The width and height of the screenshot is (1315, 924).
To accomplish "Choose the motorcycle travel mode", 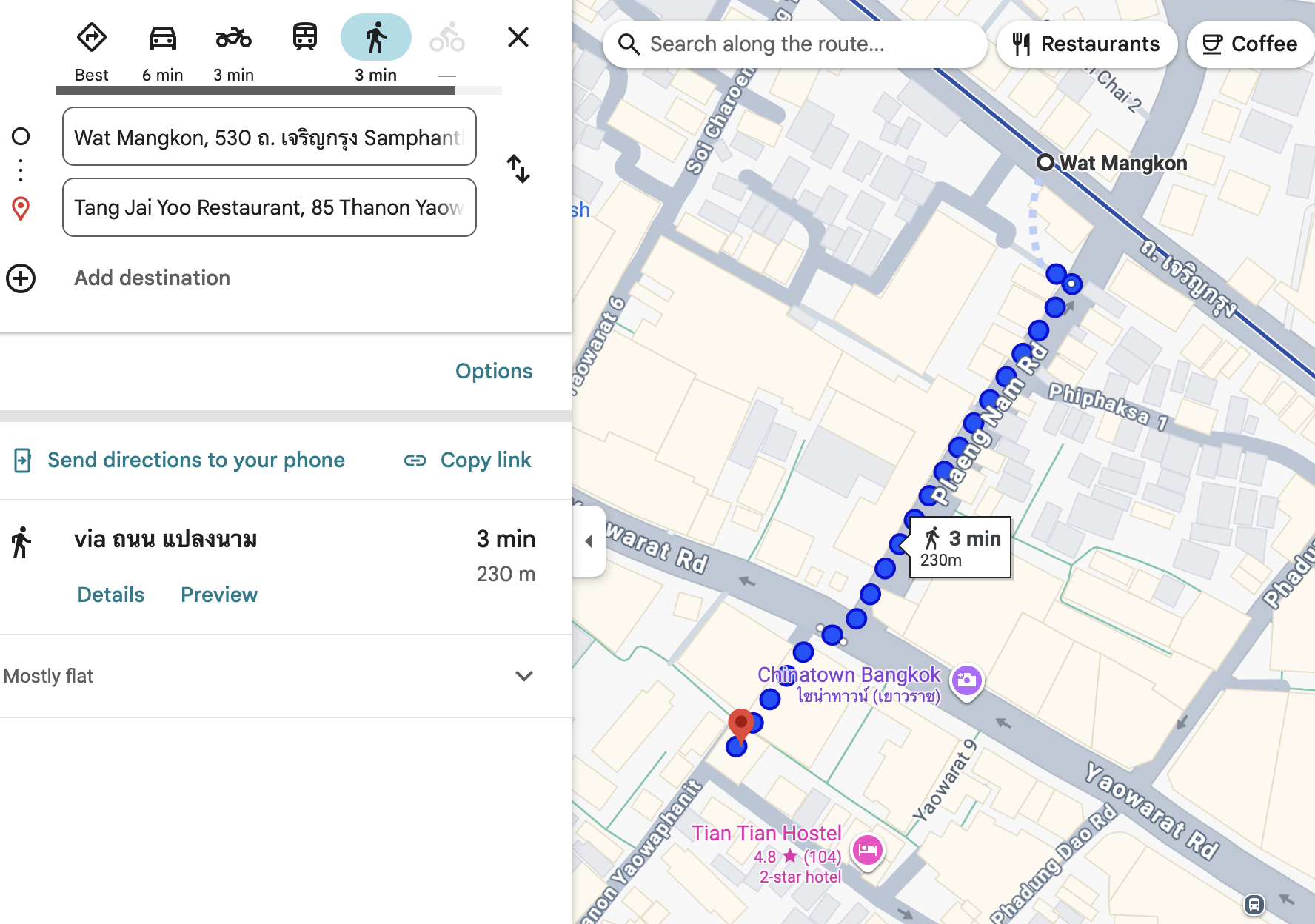I will (233, 38).
